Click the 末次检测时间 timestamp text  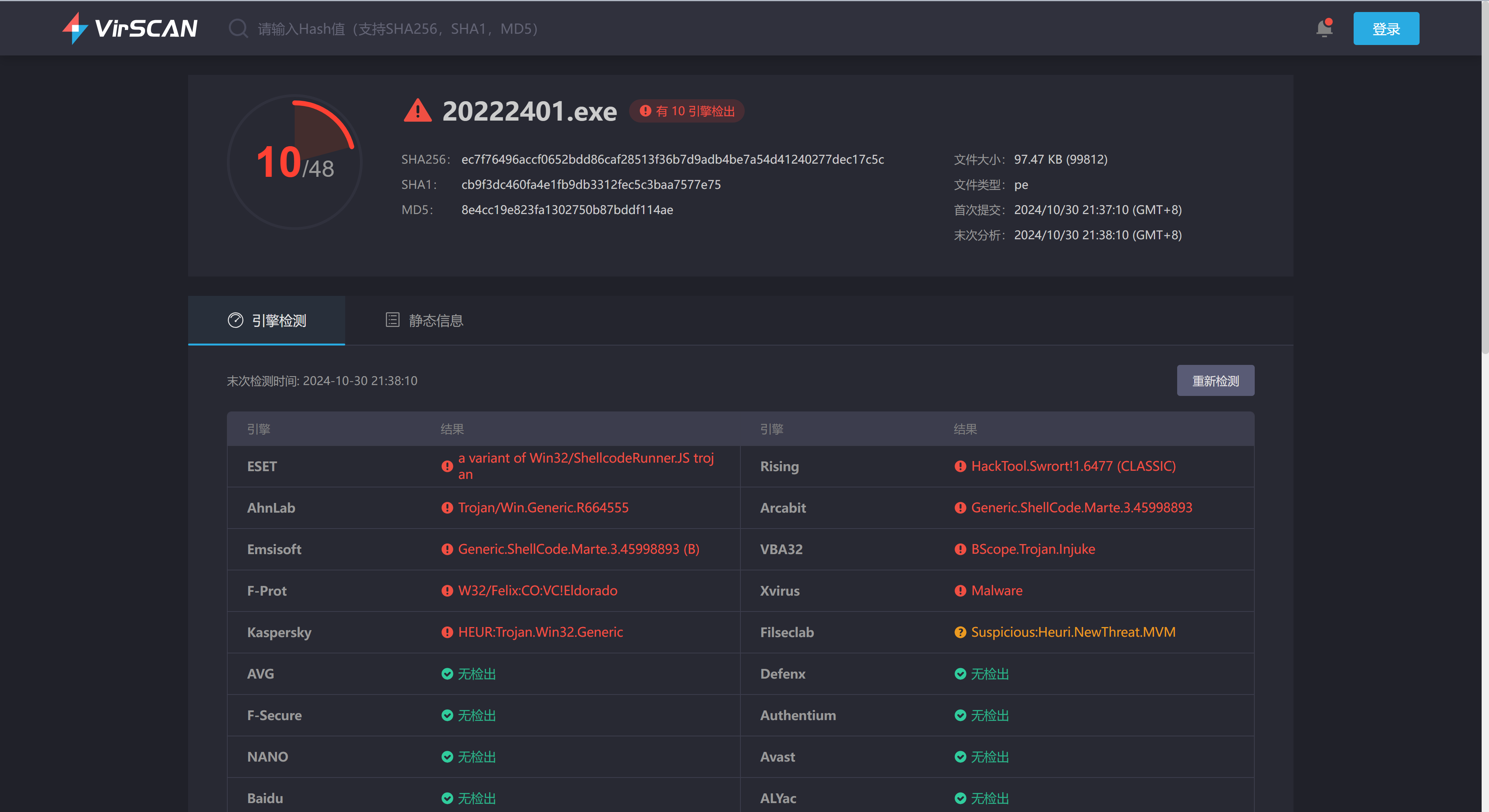click(322, 381)
